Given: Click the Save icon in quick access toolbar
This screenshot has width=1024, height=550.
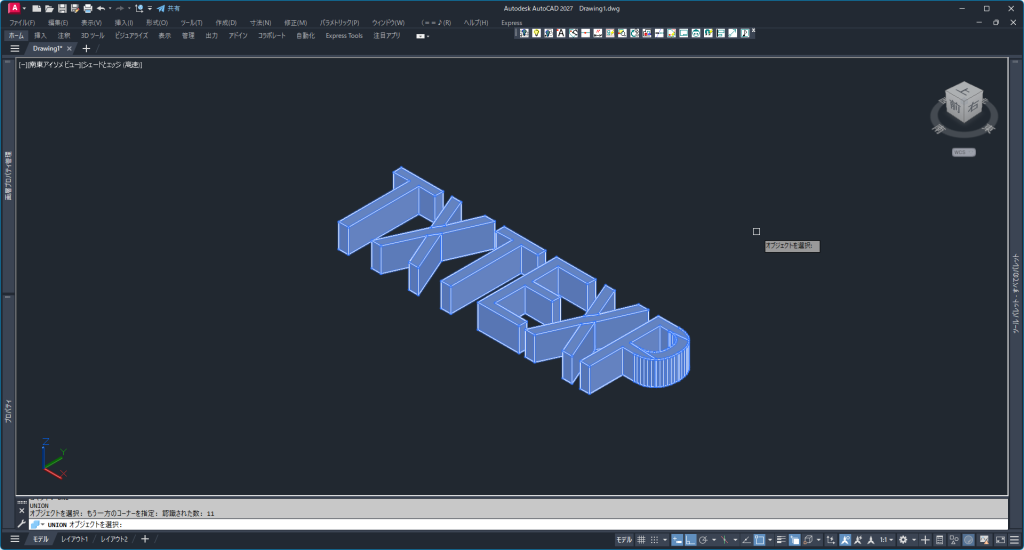Looking at the screenshot, I should click(61, 8).
